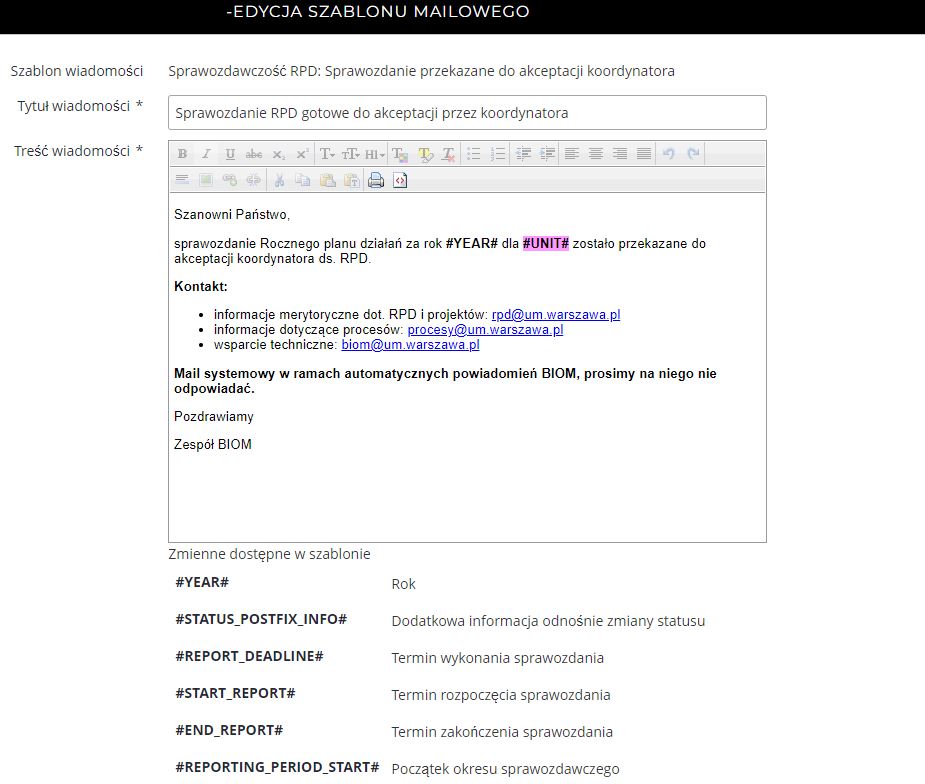Toggle bold formatting in the editor toolbar
This screenshot has height=784, width=925.
tap(182, 154)
